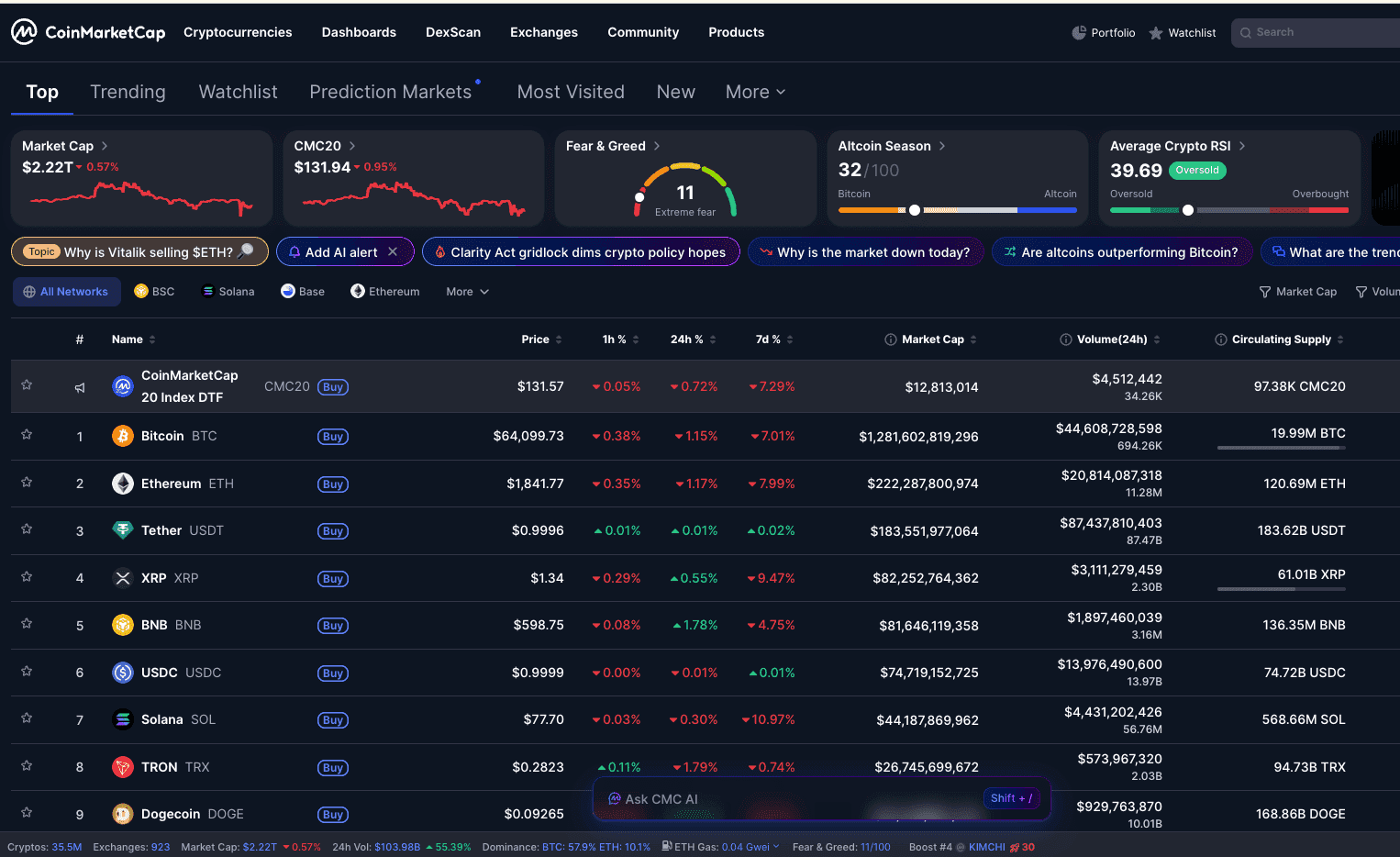
Task: Open the Portfolio pie icon
Action: click(1079, 33)
